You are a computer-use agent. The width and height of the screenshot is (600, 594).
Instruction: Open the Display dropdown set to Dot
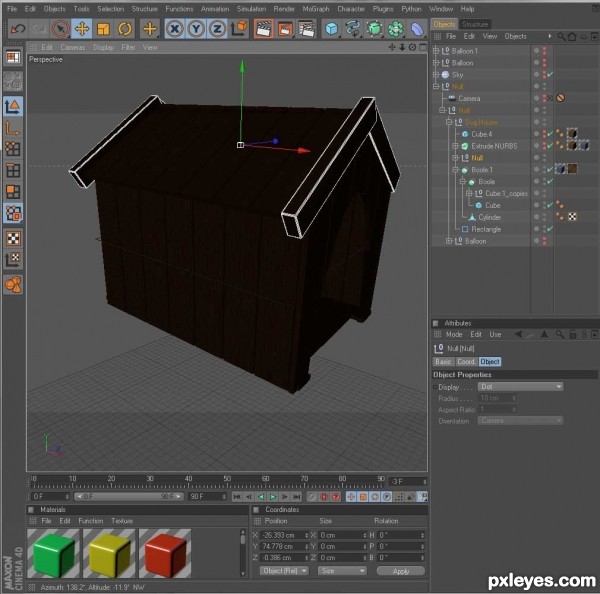tap(520, 387)
